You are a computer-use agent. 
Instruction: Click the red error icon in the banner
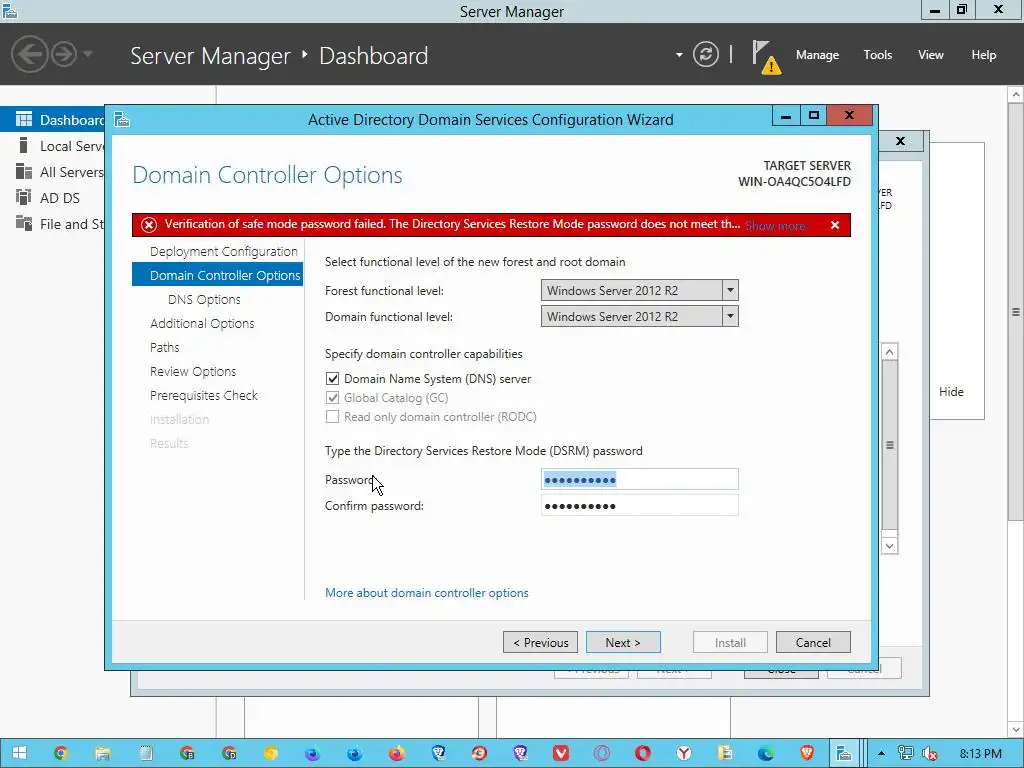[149, 225]
